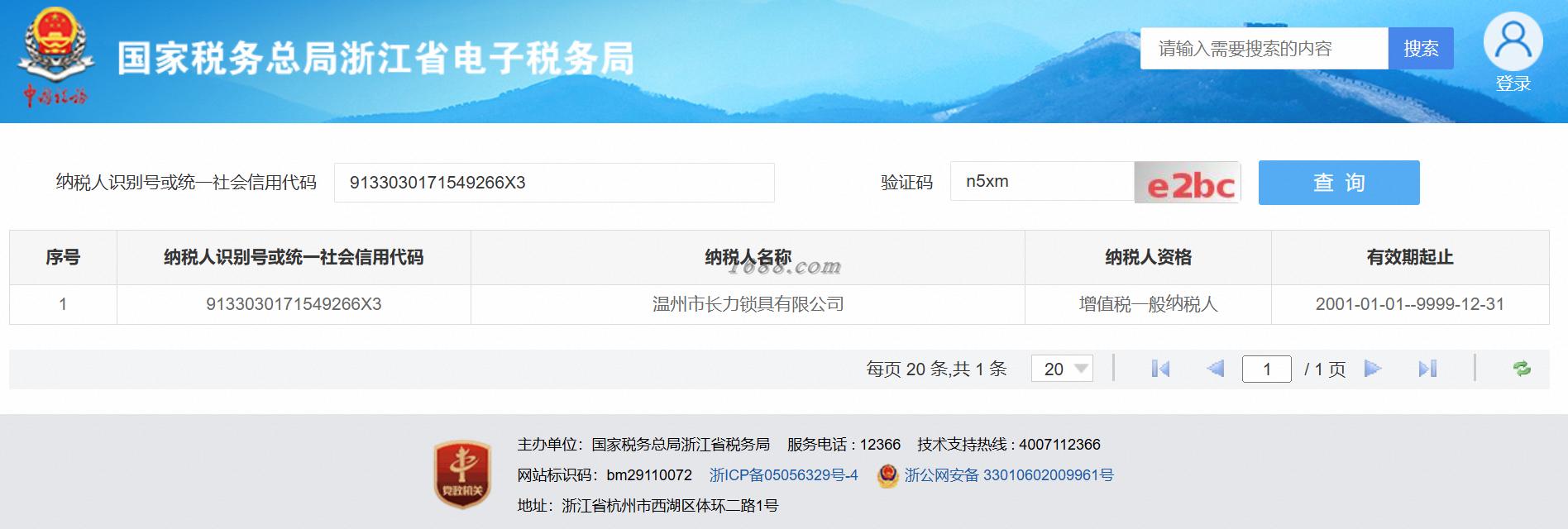Click the 搜索 search button
Image resolution: width=1568 pixels, height=529 pixels.
click(1421, 49)
